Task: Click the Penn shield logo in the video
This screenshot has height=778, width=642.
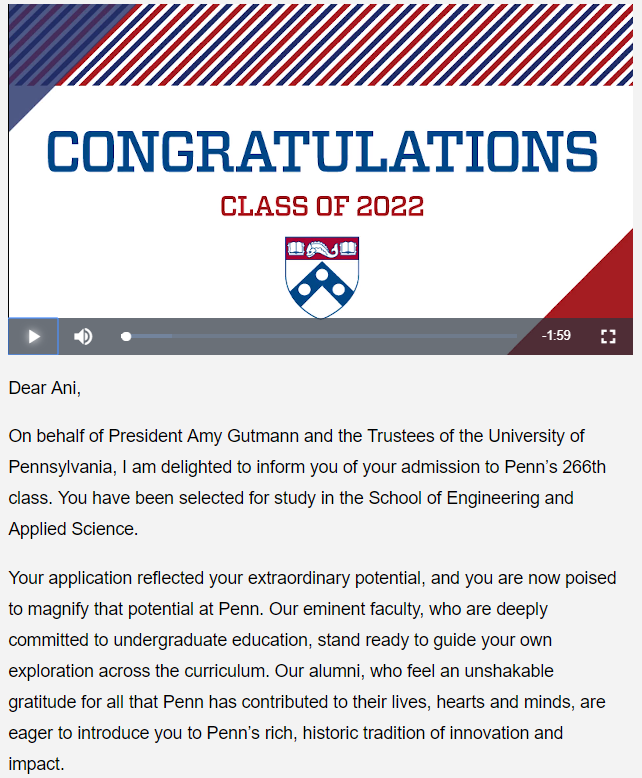Action: tap(321, 277)
